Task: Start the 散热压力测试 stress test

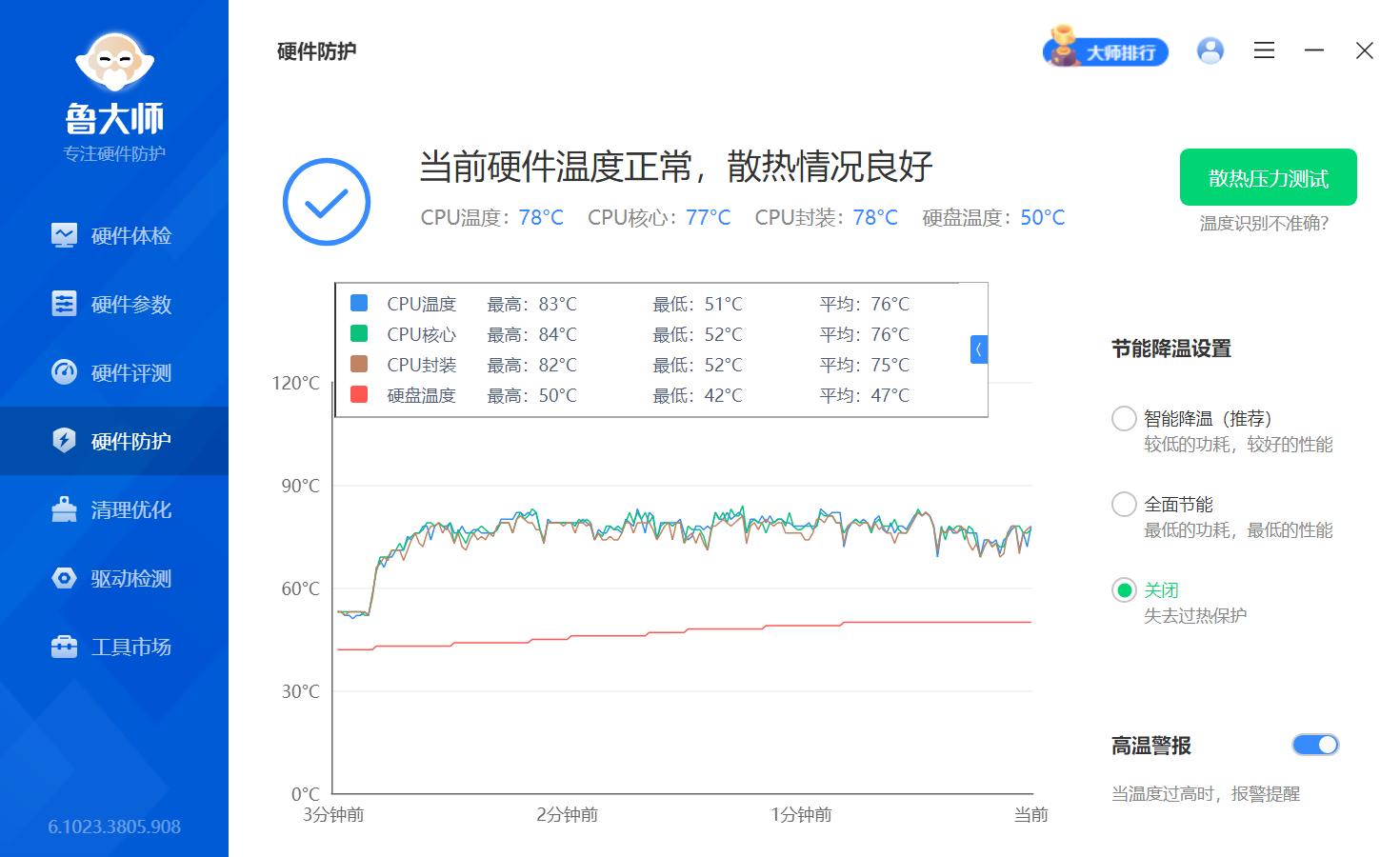Action: coord(1268,177)
